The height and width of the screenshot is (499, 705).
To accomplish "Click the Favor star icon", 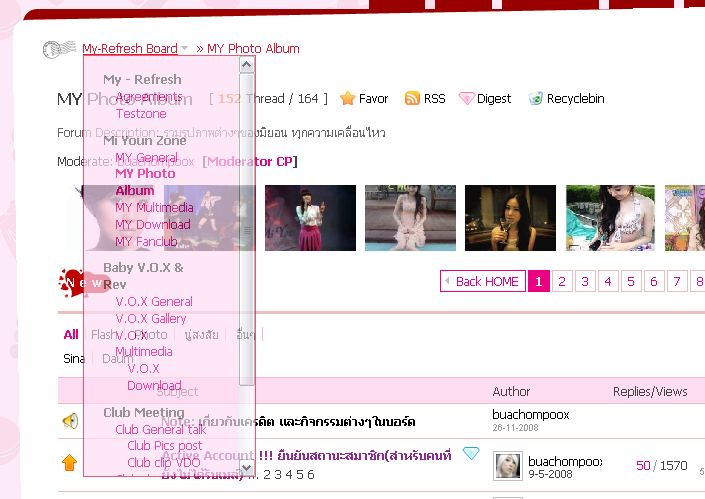I will coord(348,98).
